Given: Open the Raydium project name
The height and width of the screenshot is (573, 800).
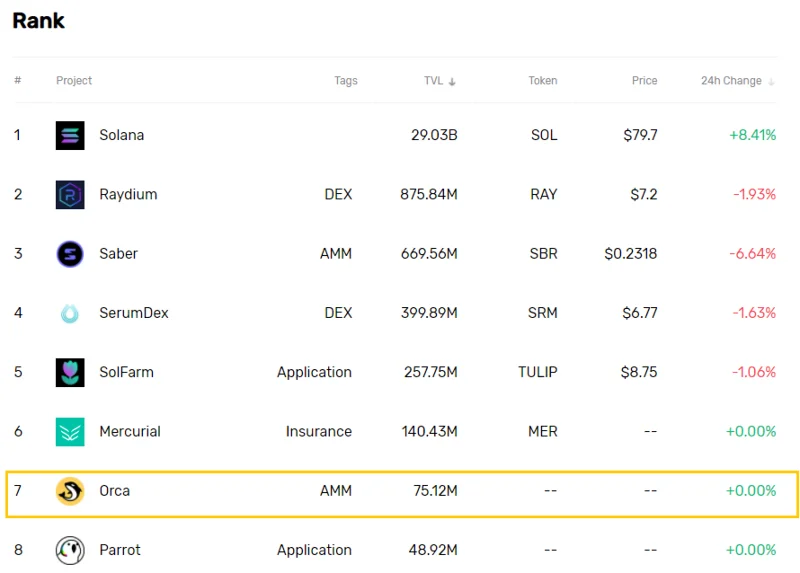Looking at the screenshot, I should tap(128, 194).
